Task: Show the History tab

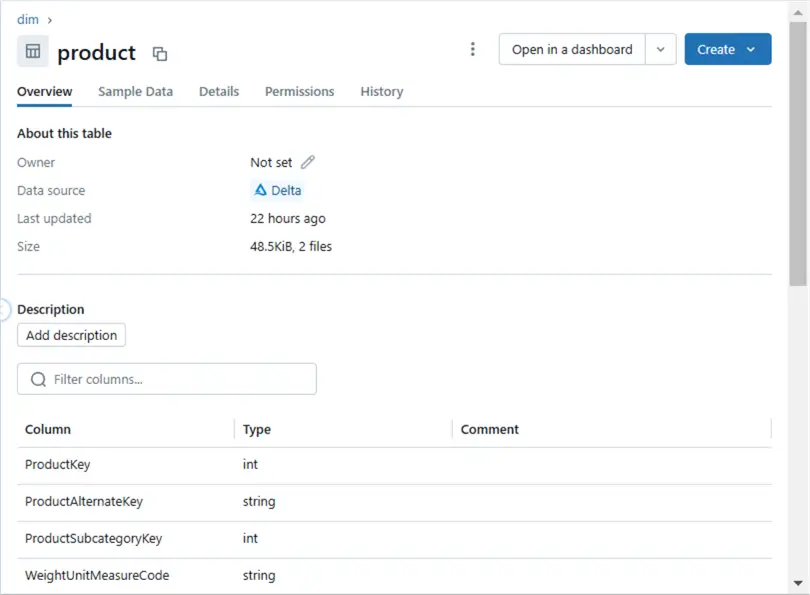Action: (382, 91)
